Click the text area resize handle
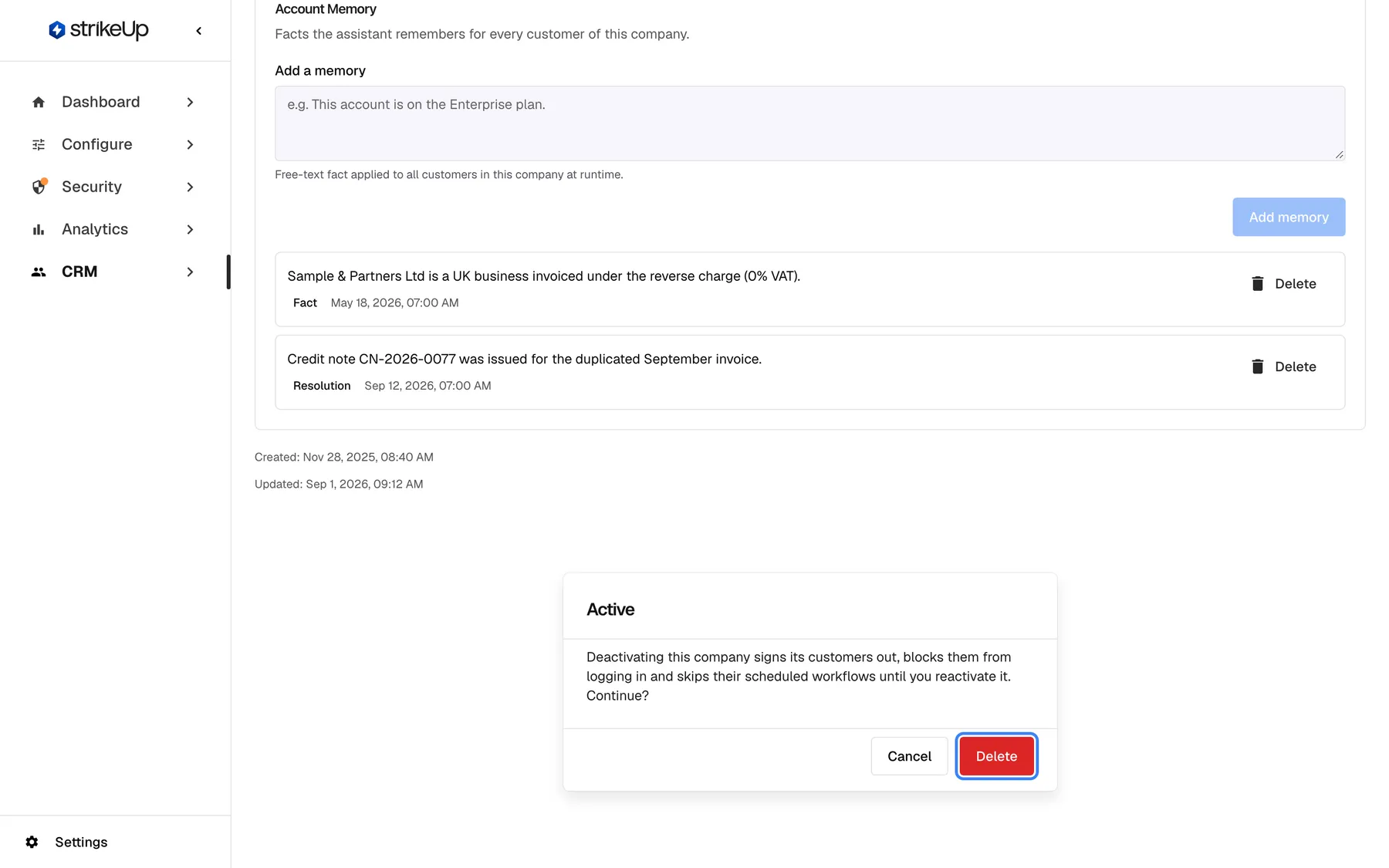This screenshot has height=868, width=1389. 1339,154
